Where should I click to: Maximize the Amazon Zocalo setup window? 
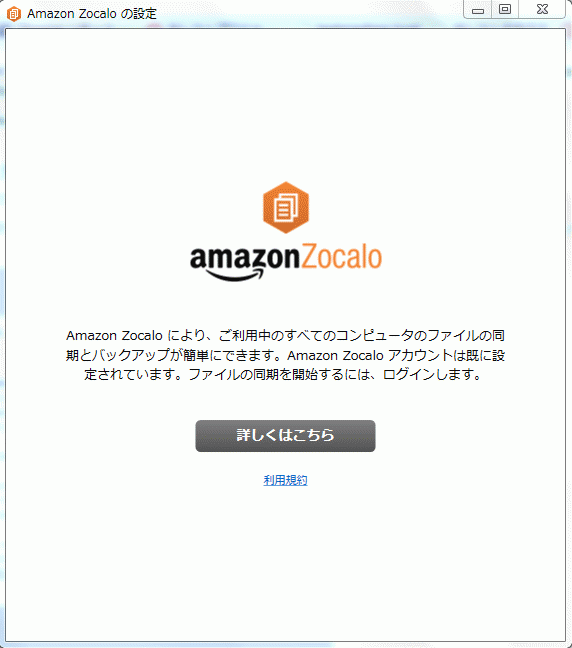(505, 9)
